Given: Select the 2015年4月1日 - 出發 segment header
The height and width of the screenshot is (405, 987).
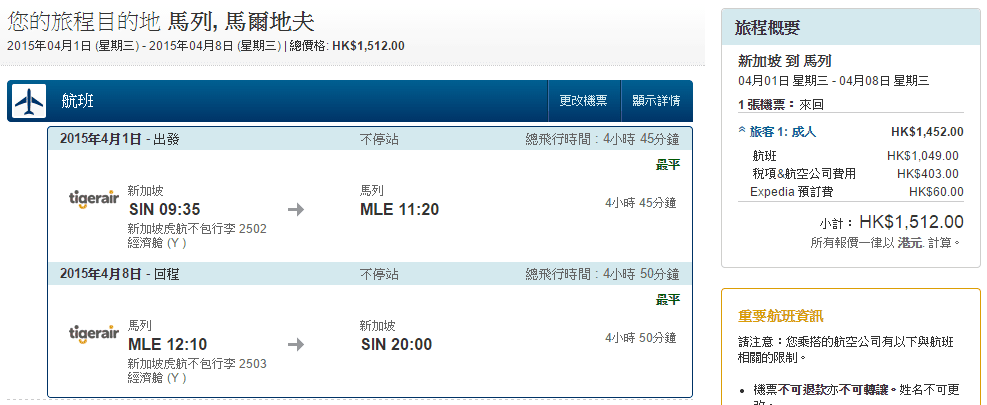Looking at the screenshot, I should click(x=119, y=138).
